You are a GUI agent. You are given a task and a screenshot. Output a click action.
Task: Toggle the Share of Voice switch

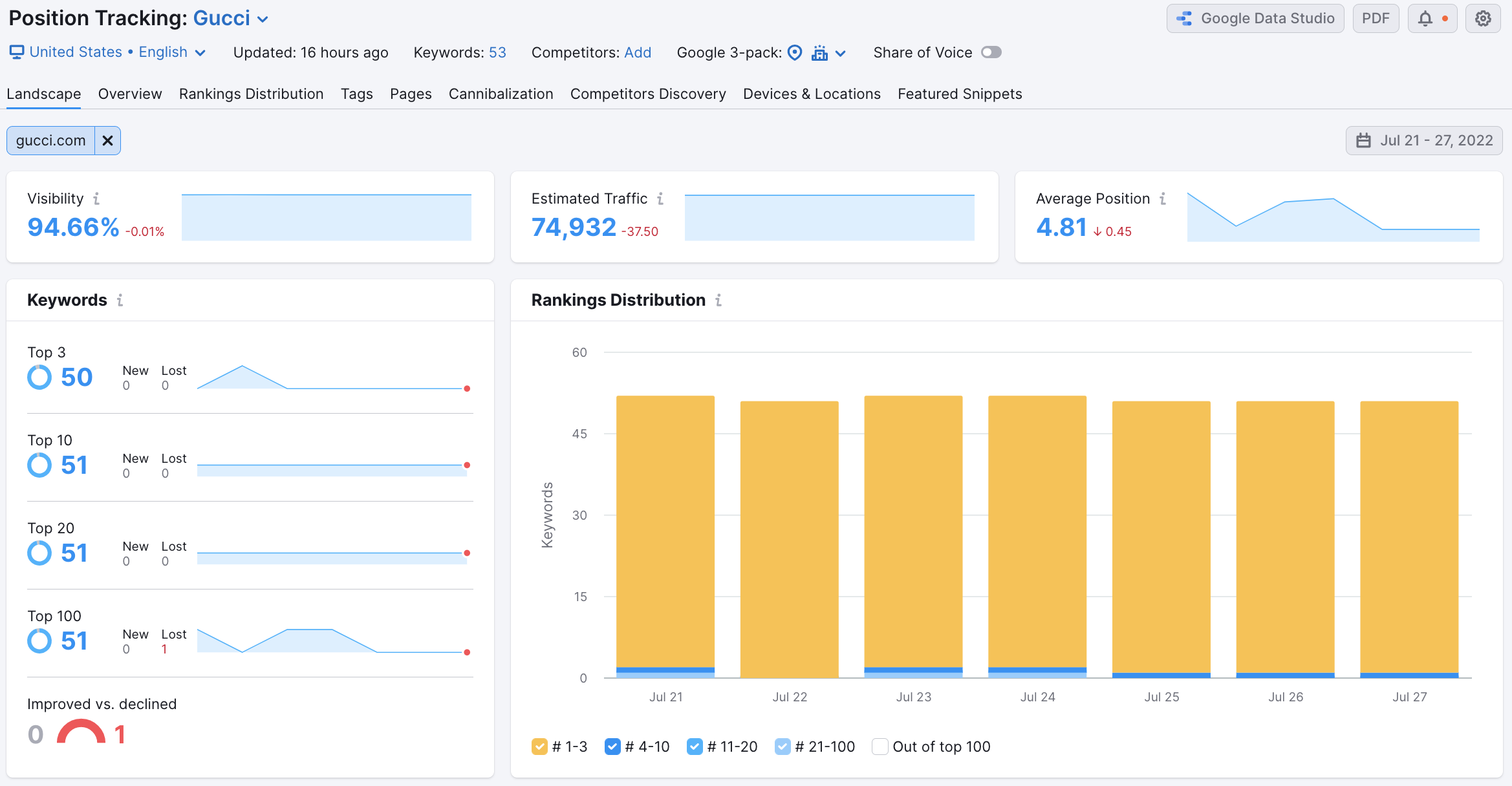[991, 52]
